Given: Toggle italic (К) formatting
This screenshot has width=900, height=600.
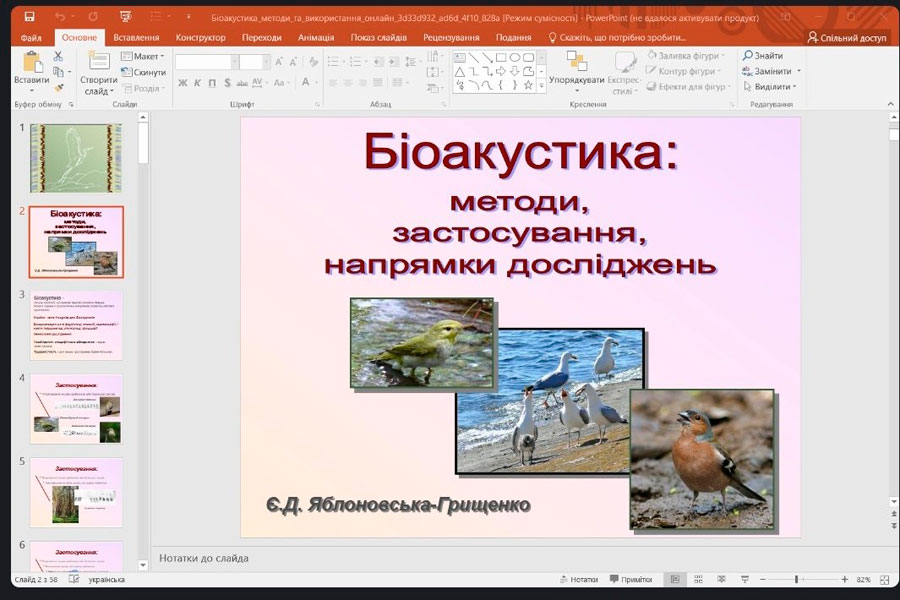Looking at the screenshot, I should [x=198, y=83].
